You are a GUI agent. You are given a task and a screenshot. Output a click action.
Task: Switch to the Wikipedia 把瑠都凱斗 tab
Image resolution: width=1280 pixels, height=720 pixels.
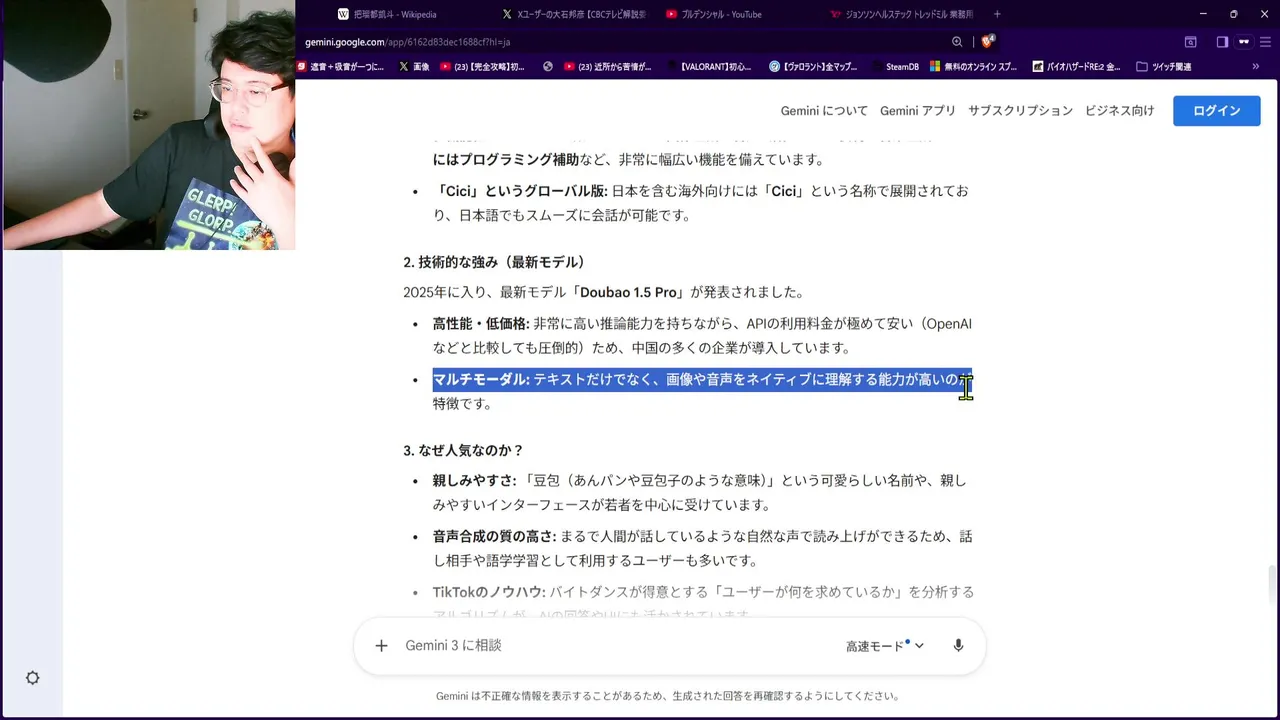(388, 14)
